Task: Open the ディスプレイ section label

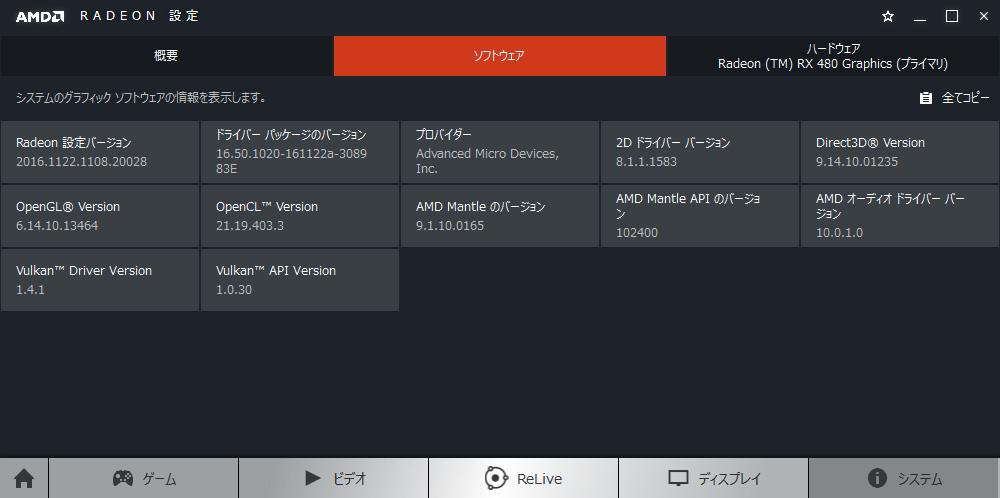Action: click(x=730, y=479)
